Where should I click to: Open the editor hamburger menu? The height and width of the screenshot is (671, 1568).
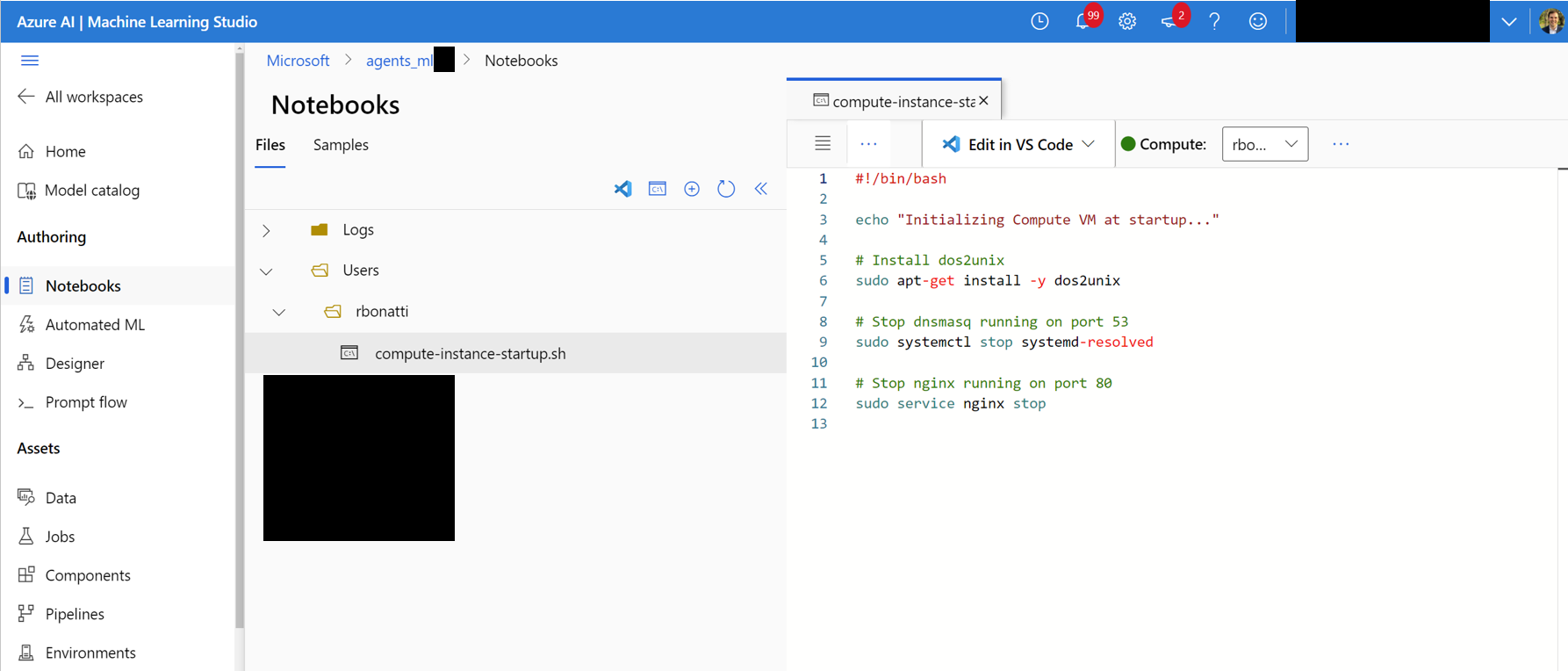coord(823,144)
